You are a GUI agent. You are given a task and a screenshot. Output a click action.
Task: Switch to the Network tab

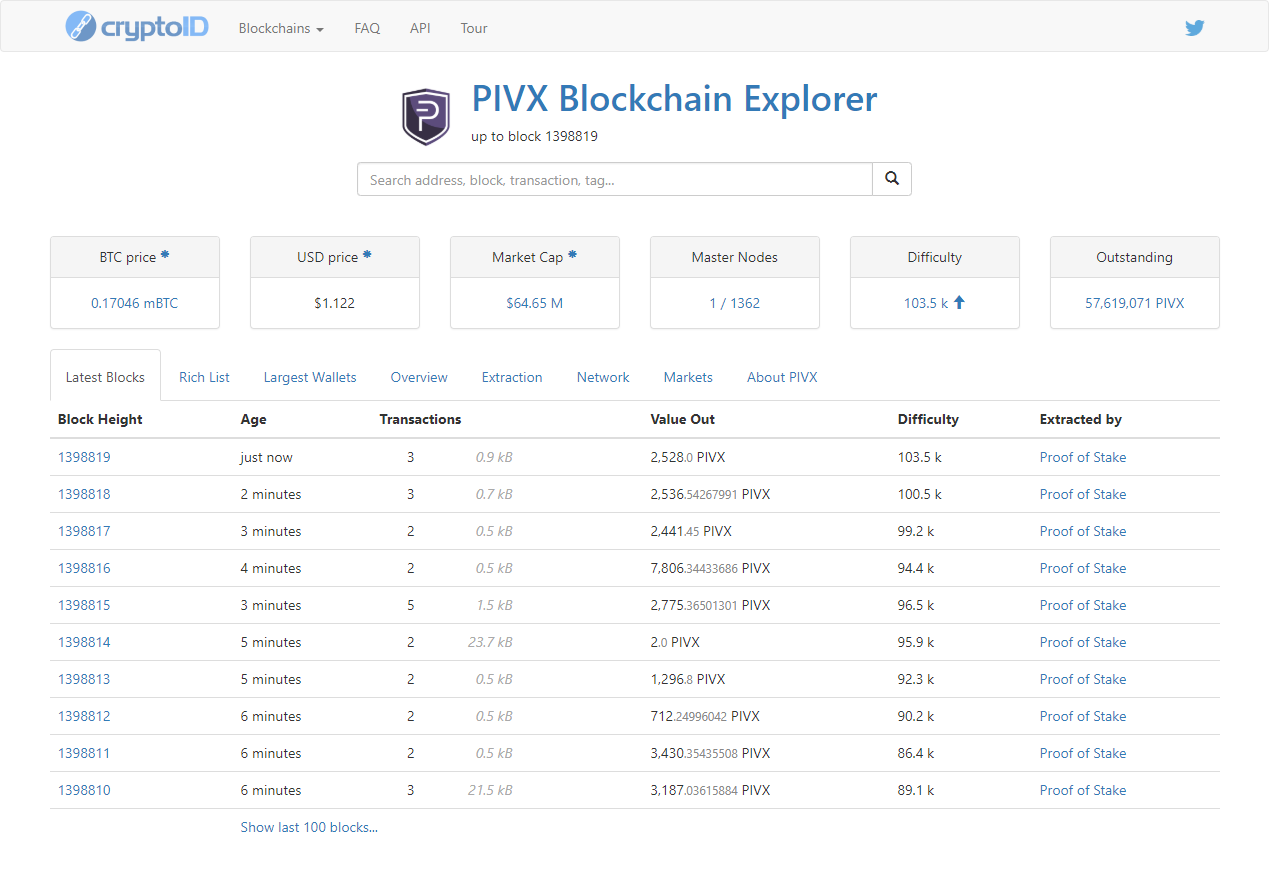point(603,377)
